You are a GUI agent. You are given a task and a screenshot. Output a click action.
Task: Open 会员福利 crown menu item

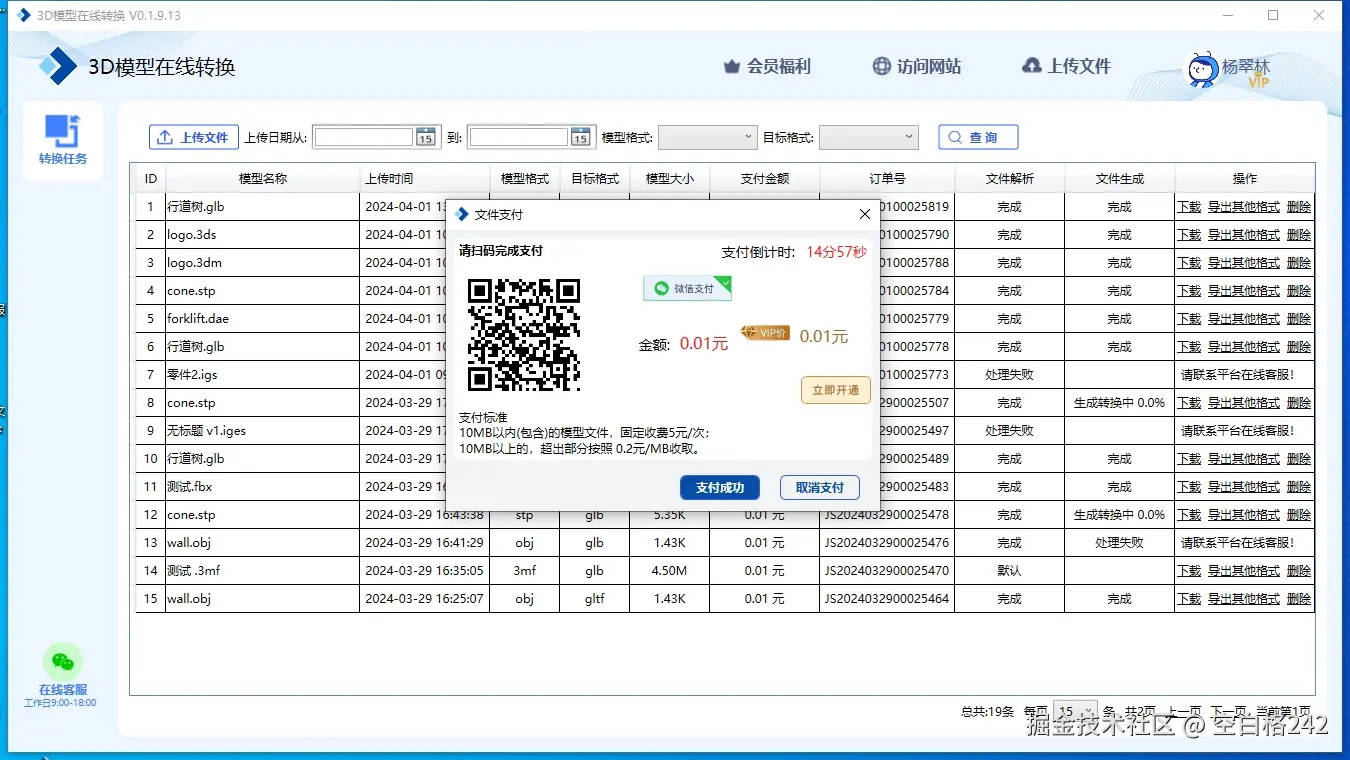pos(766,67)
